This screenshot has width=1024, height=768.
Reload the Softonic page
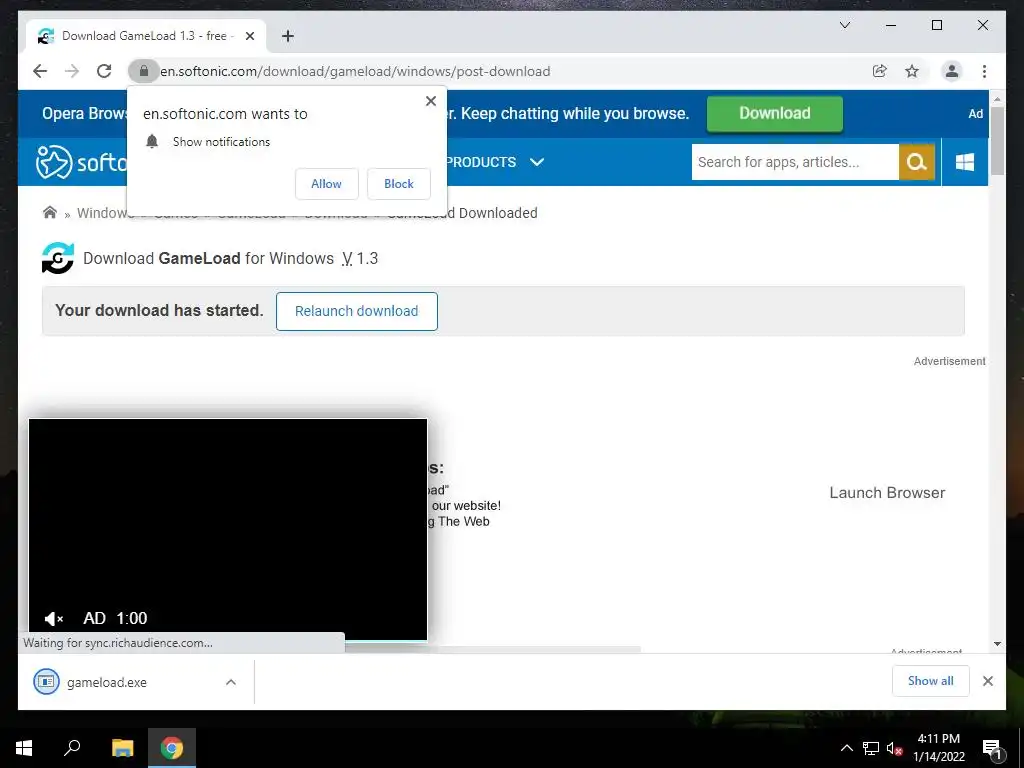(104, 71)
